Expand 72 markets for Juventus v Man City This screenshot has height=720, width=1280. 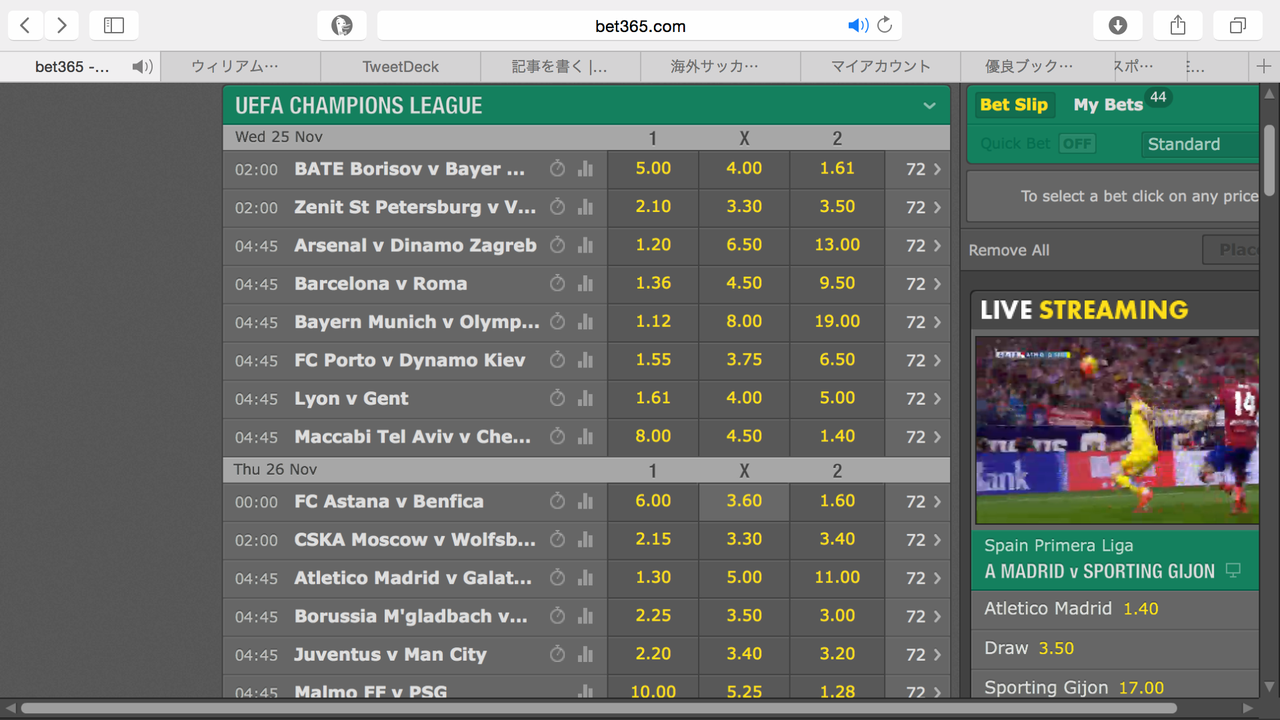click(x=924, y=655)
